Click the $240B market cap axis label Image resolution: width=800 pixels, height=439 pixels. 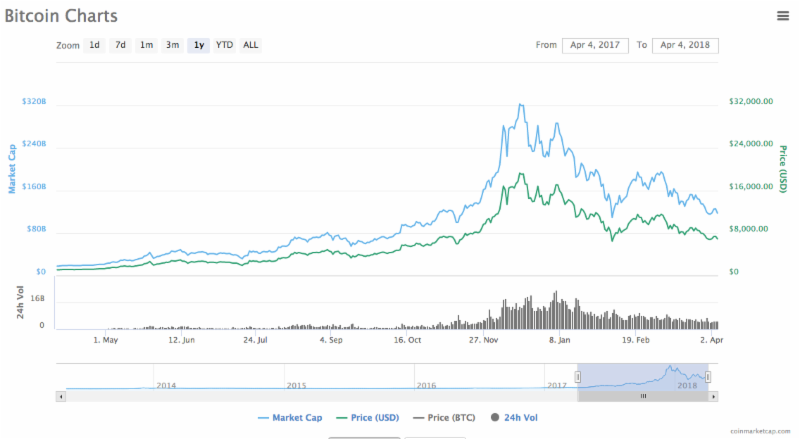coord(34,143)
